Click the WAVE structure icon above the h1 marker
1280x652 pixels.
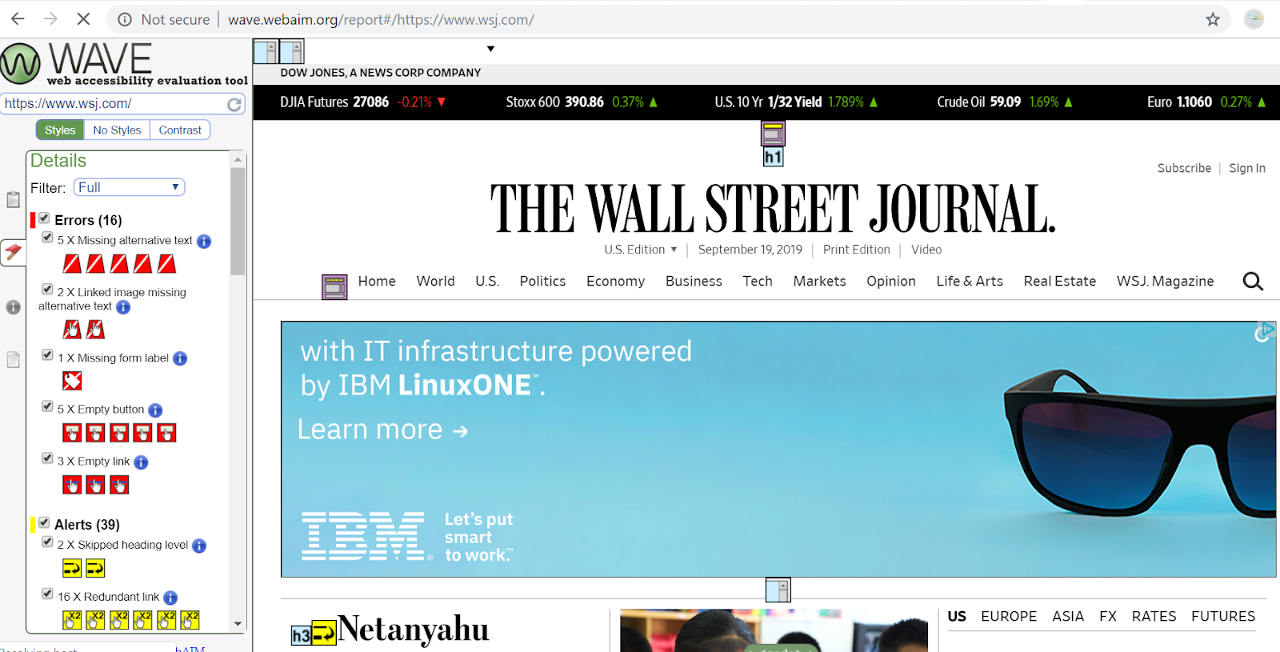(773, 133)
